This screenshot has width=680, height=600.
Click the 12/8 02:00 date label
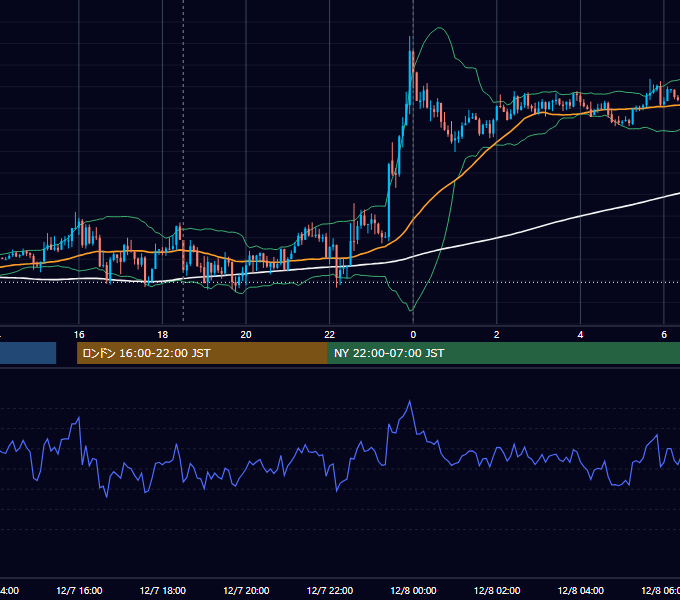(x=497, y=591)
